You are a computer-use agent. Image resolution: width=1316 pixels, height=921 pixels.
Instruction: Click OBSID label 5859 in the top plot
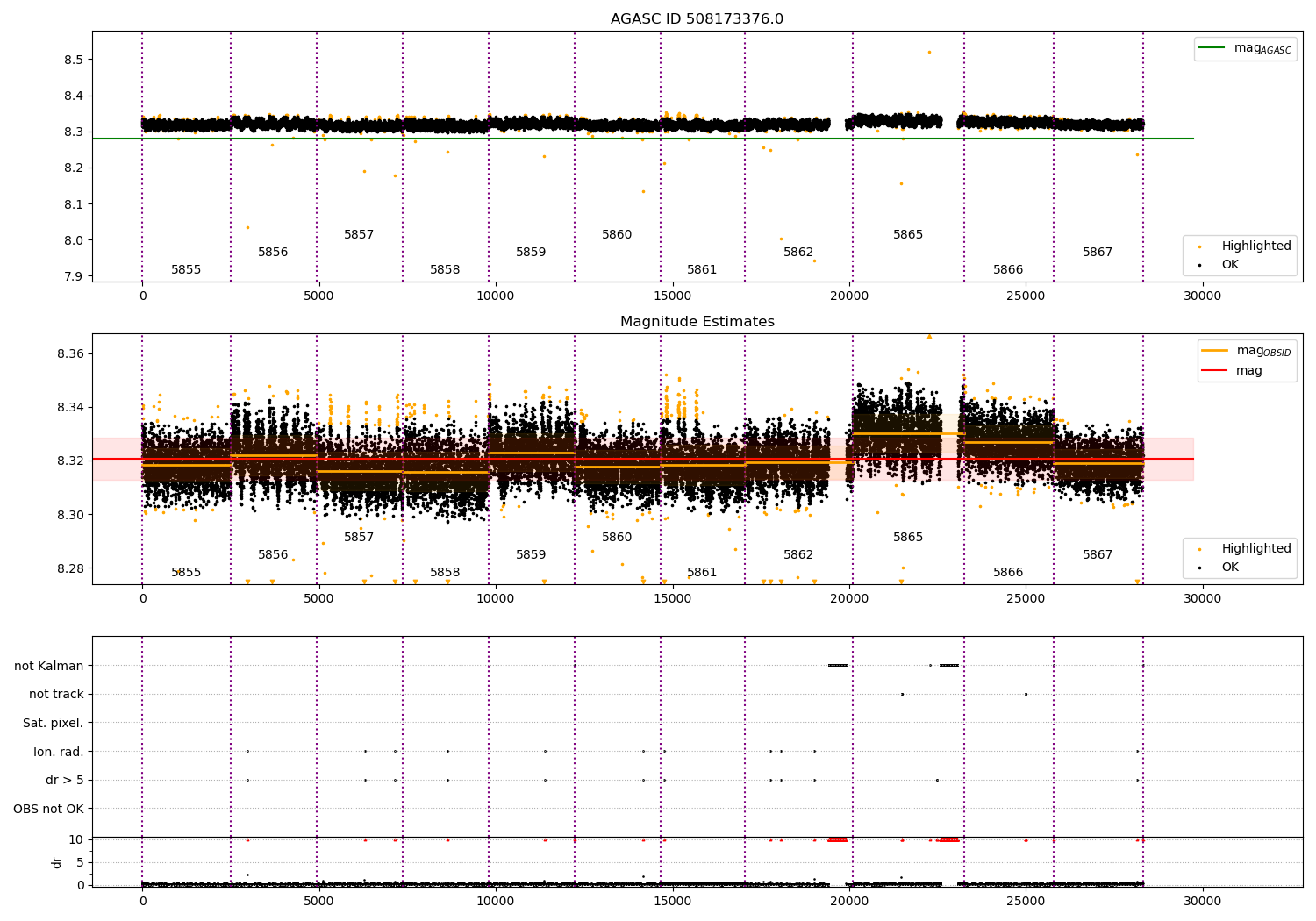click(x=531, y=253)
